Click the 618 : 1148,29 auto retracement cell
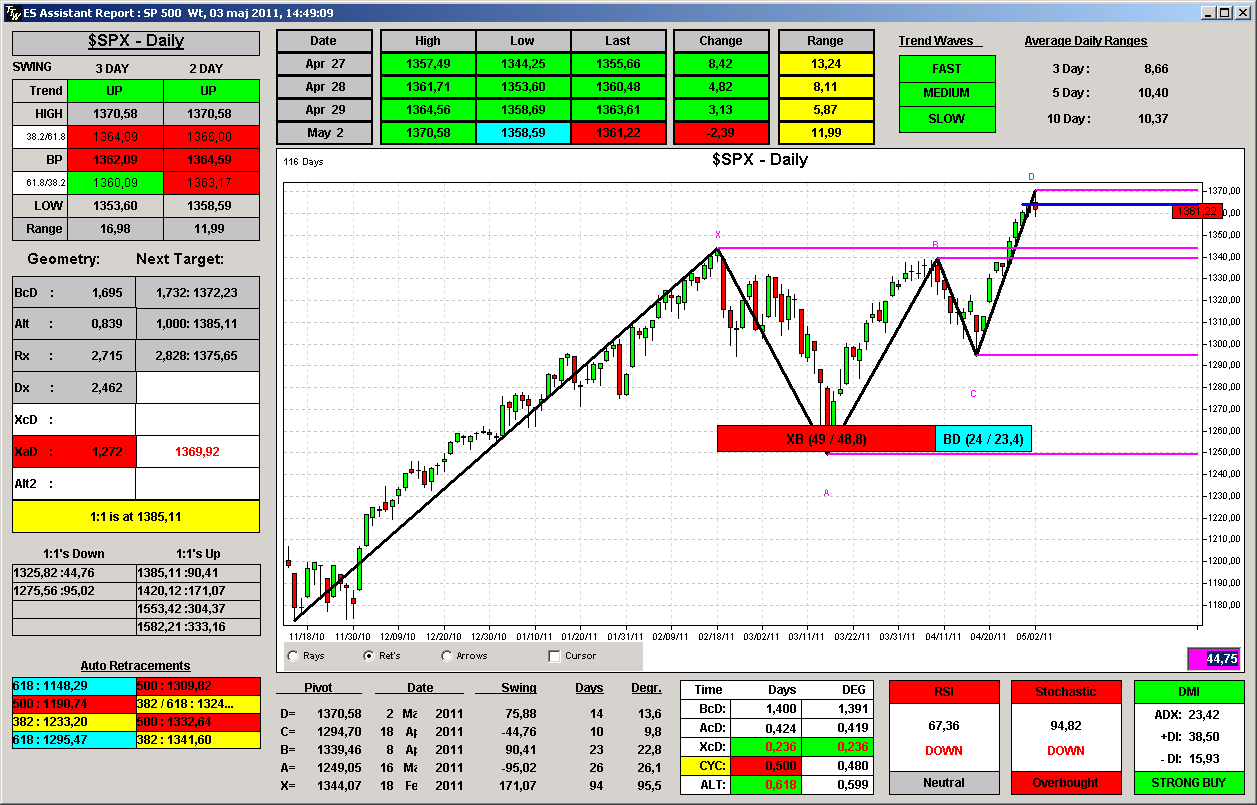 click(x=74, y=686)
